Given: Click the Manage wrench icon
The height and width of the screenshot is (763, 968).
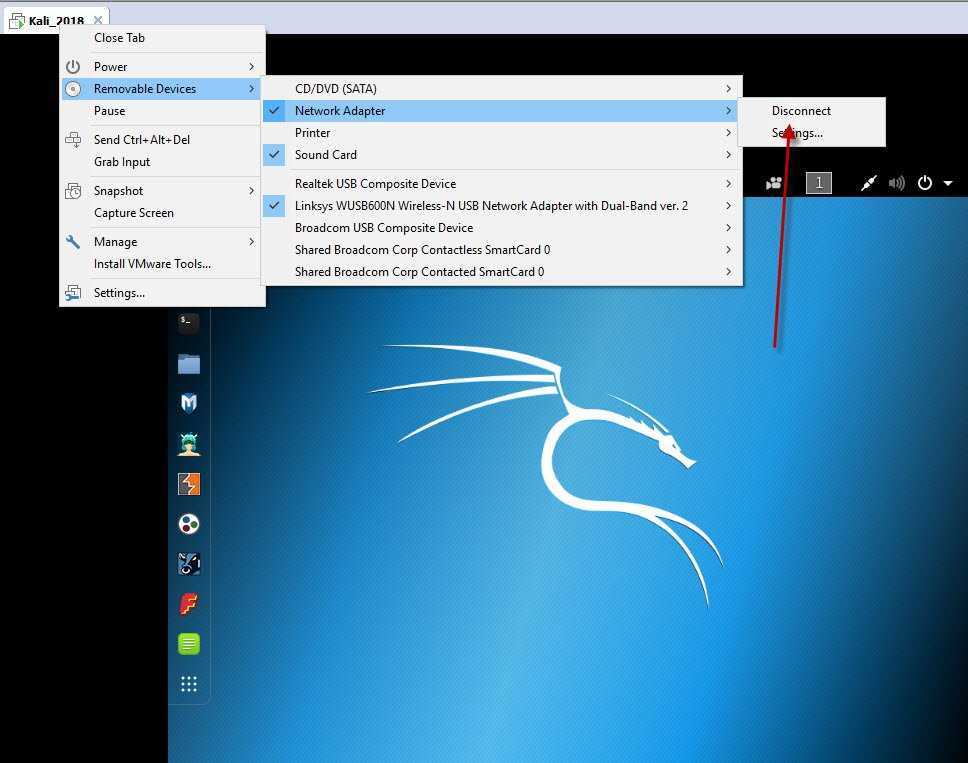Looking at the screenshot, I should (x=73, y=242).
